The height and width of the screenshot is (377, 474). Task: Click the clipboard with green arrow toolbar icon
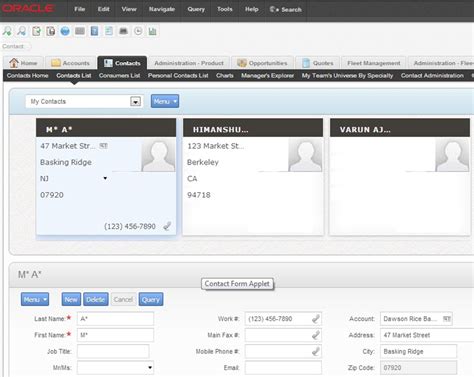click(36, 31)
